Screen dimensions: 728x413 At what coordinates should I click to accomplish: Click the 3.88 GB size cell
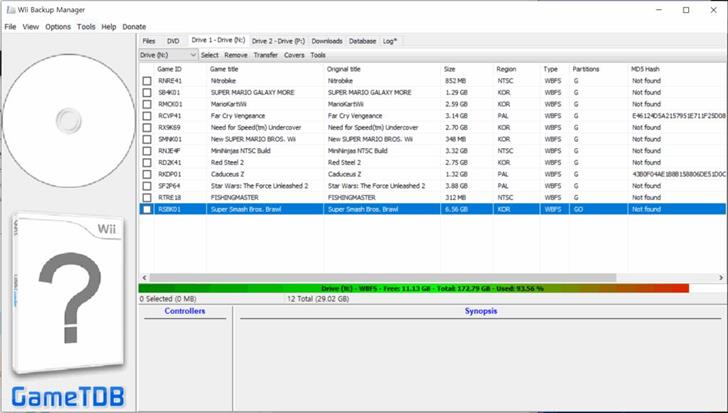pos(456,186)
